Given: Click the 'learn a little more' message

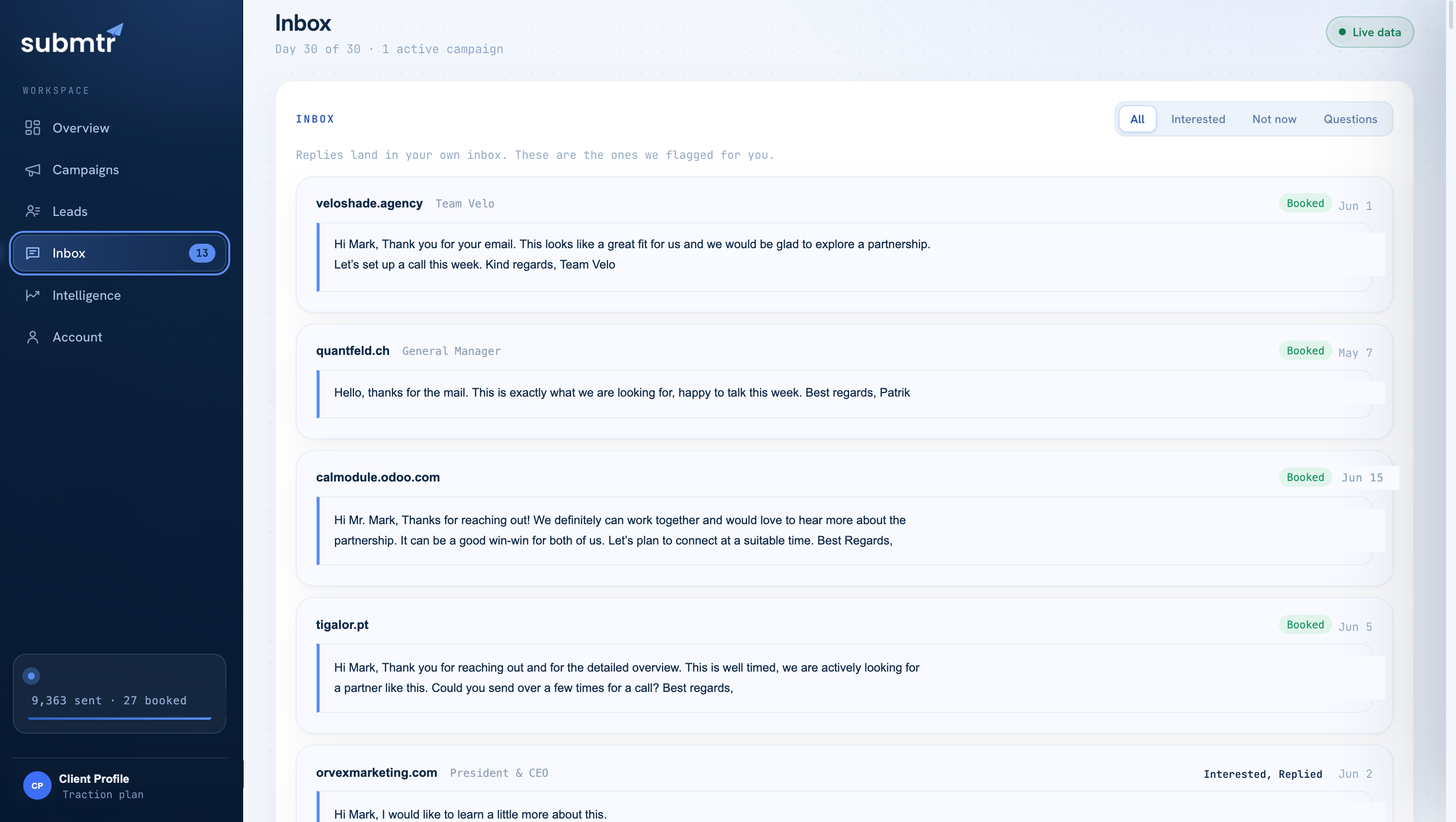Looking at the screenshot, I should [469, 814].
